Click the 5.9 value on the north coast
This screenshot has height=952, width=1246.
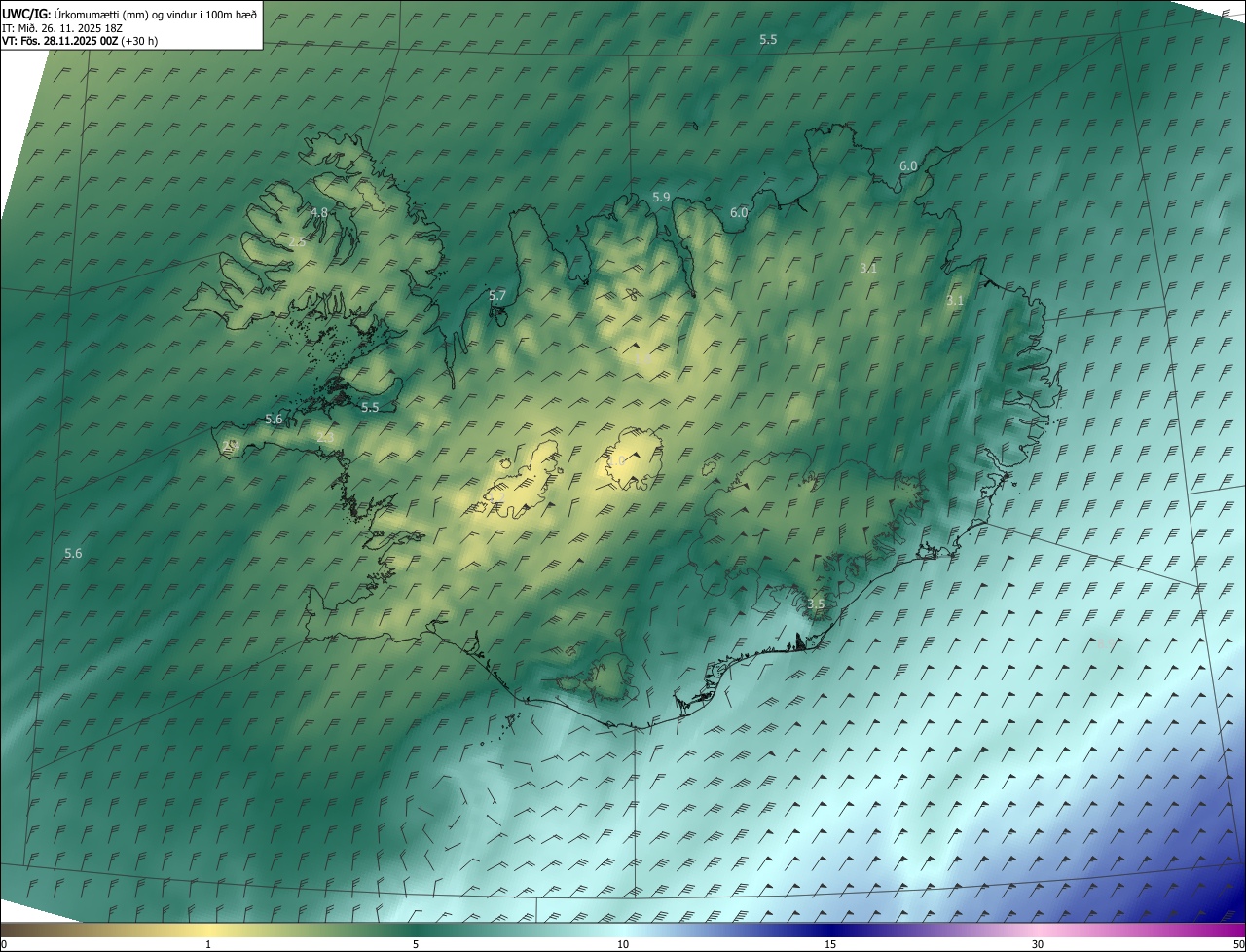click(x=661, y=197)
